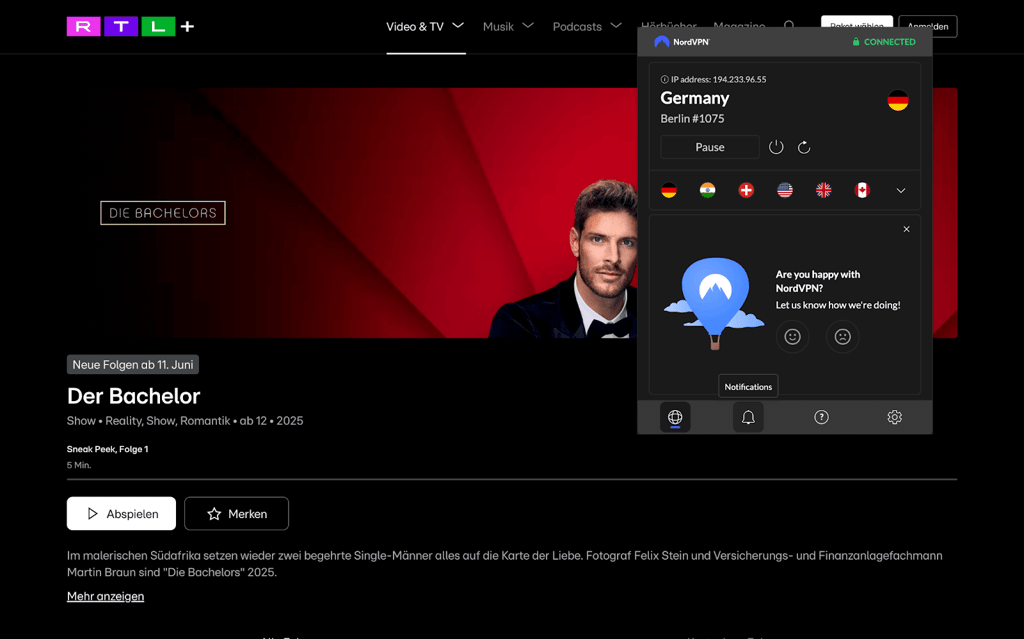1024x639 pixels.
Task: Select the Canada flag quick connect
Action: point(862,190)
